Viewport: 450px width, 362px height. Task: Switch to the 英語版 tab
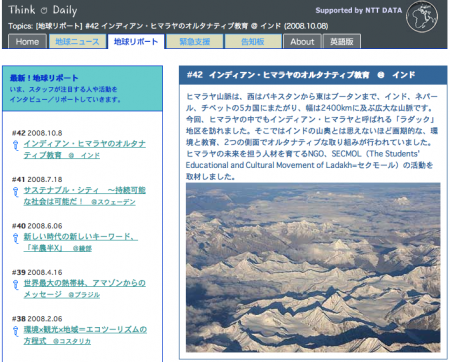pyautogui.click(x=342, y=41)
